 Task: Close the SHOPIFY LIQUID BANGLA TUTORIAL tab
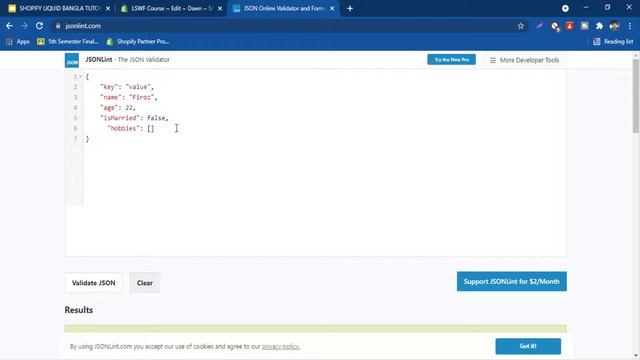pos(108,9)
